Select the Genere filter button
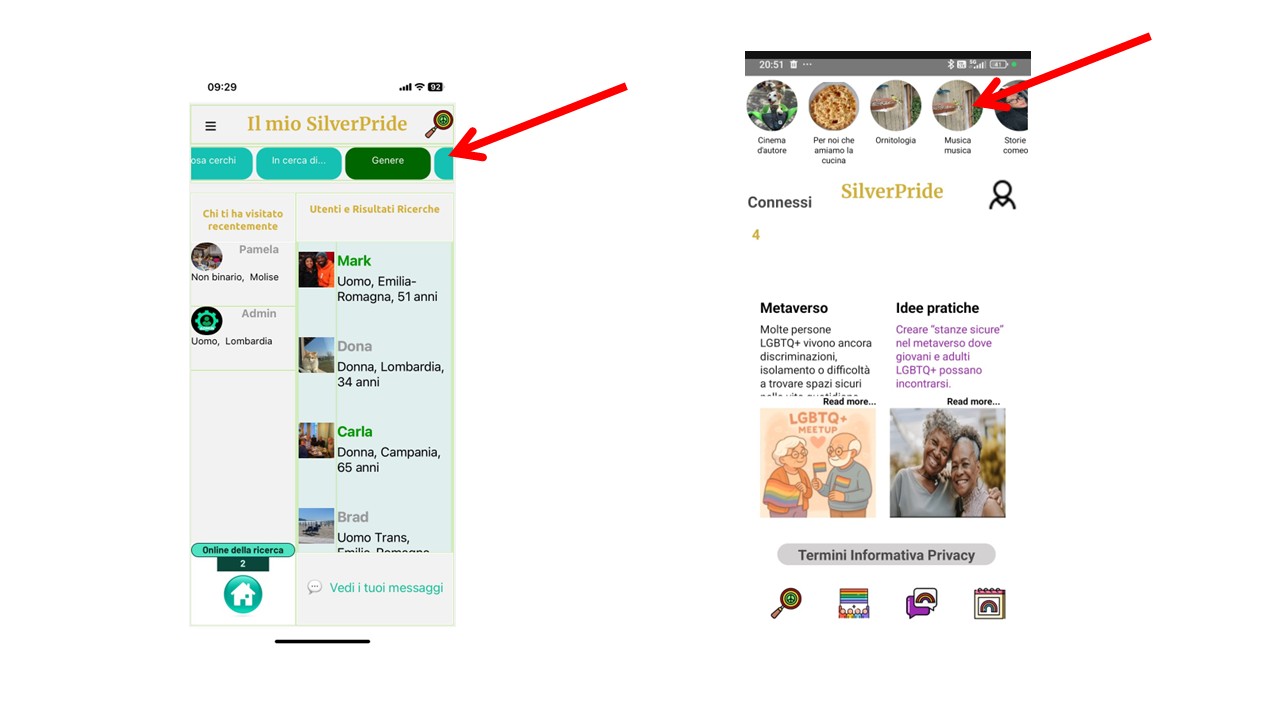The width and height of the screenshot is (1280, 720). (388, 163)
